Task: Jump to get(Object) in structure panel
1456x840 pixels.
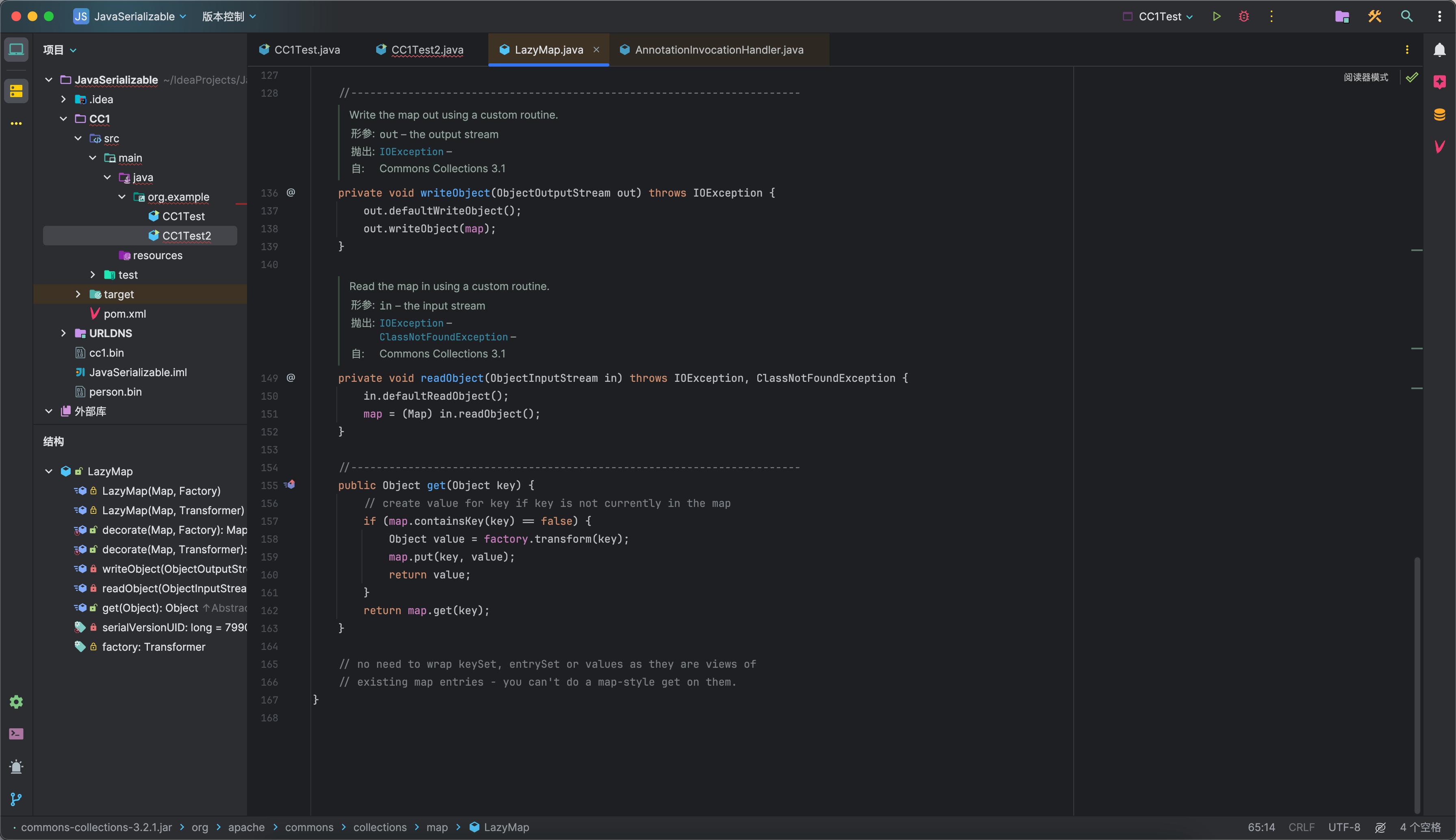Action: (x=150, y=608)
